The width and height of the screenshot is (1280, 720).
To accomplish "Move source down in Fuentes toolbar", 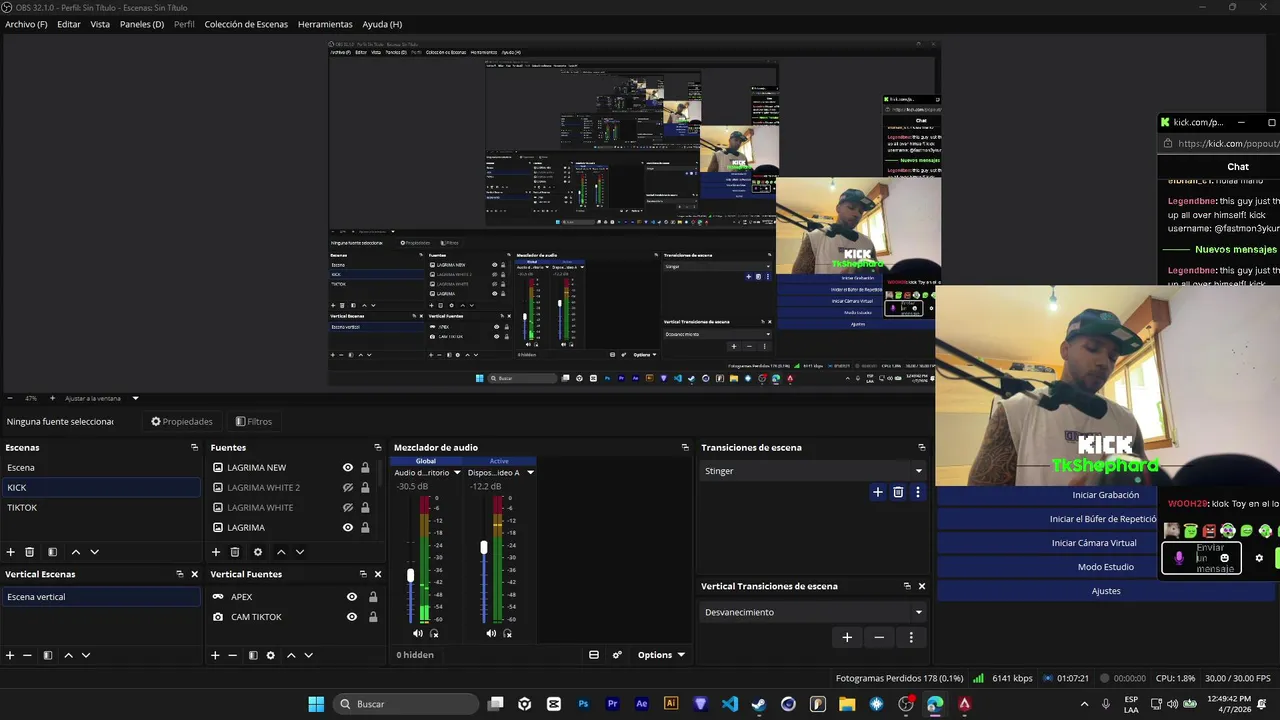I will [x=300, y=552].
